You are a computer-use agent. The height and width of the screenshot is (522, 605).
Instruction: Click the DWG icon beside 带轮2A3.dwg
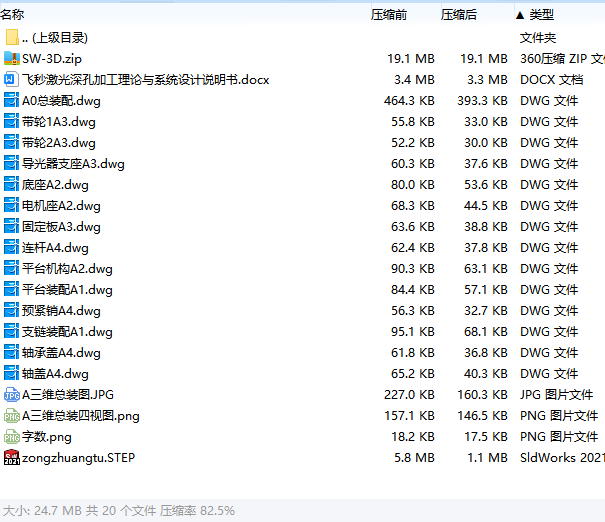pos(11,142)
